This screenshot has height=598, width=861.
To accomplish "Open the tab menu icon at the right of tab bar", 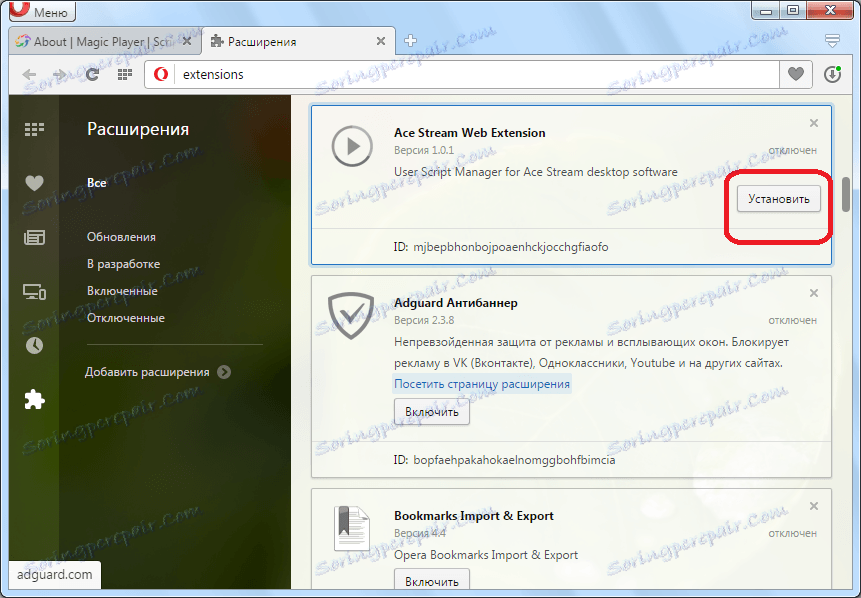I will point(832,41).
